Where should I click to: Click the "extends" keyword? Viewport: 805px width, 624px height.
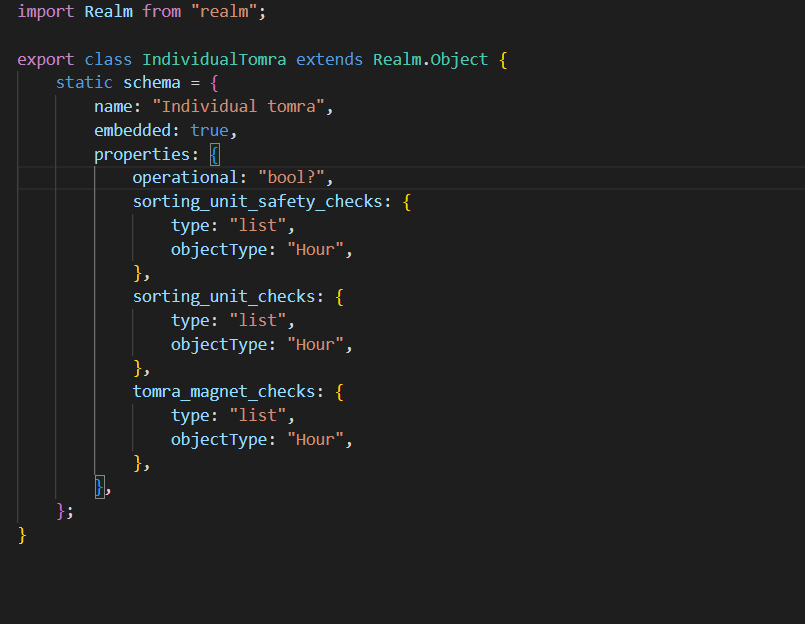pos(329,59)
